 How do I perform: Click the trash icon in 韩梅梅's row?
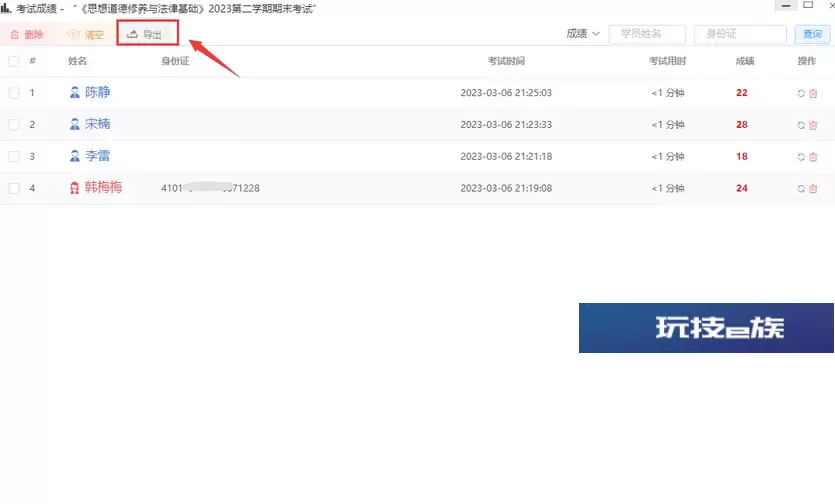(813, 189)
